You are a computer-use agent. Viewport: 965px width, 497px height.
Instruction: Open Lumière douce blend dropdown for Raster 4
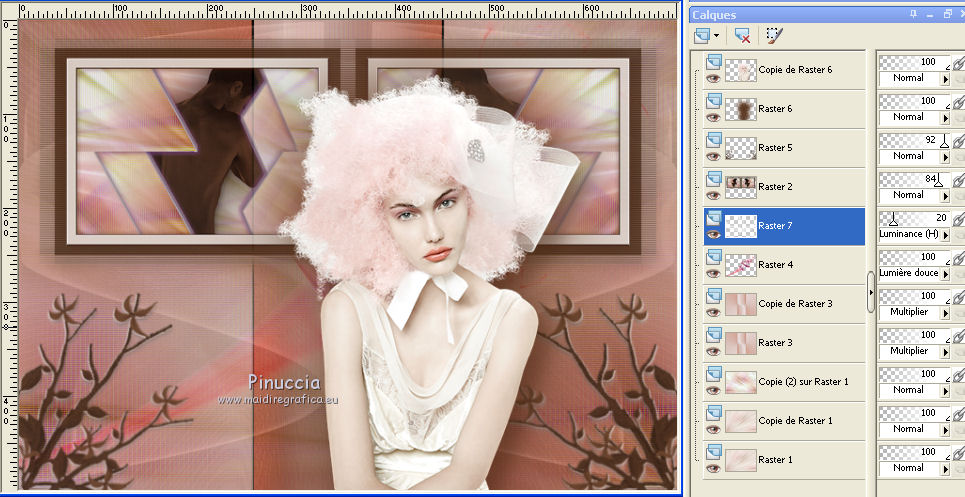[x=945, y=274]
